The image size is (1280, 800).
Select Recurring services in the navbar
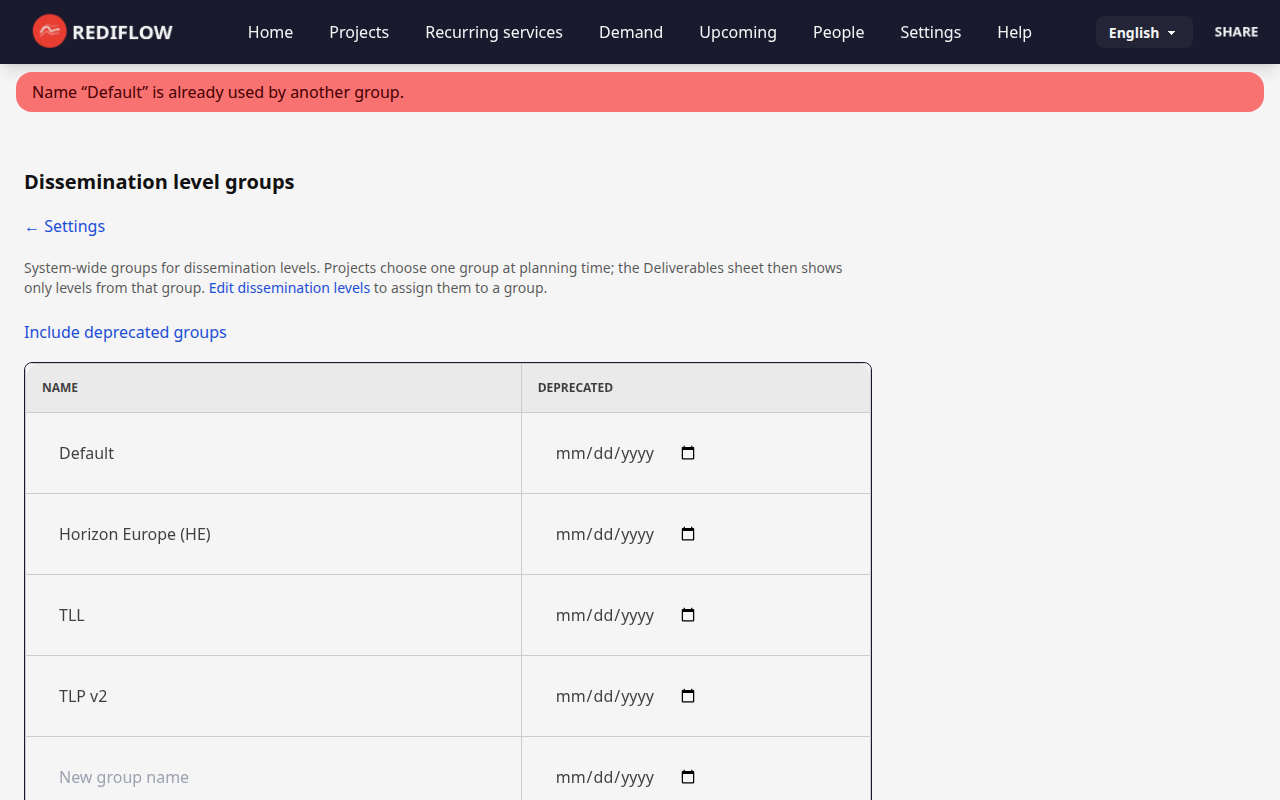[493, 32]
